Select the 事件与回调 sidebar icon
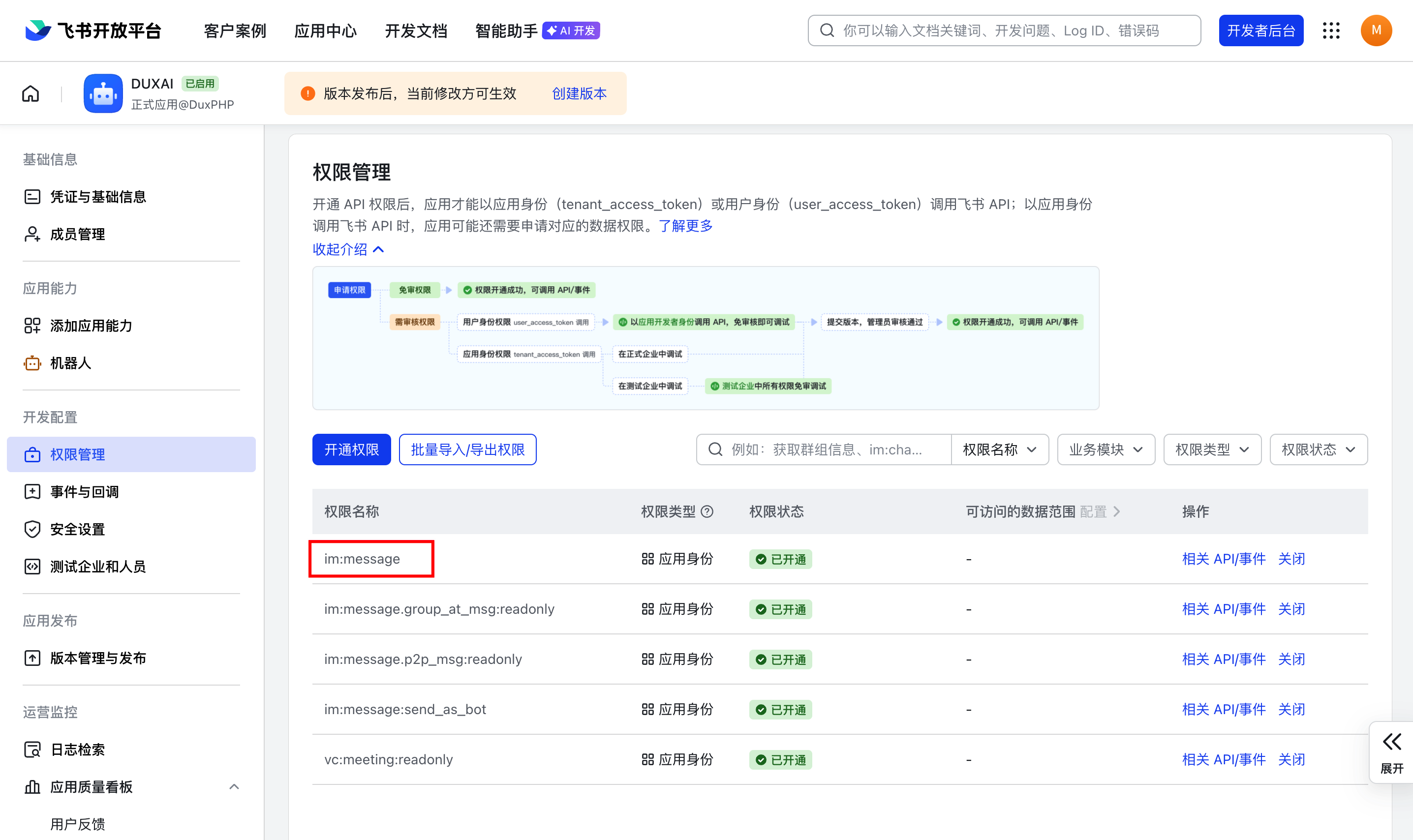This screenshot has width=1413, height=840. coord(33,491)
